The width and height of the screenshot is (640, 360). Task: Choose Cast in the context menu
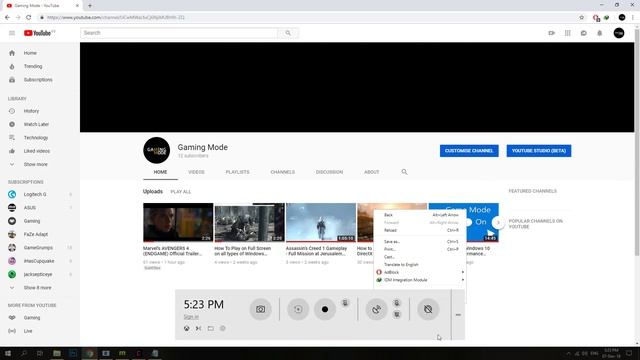coord(420,257)
